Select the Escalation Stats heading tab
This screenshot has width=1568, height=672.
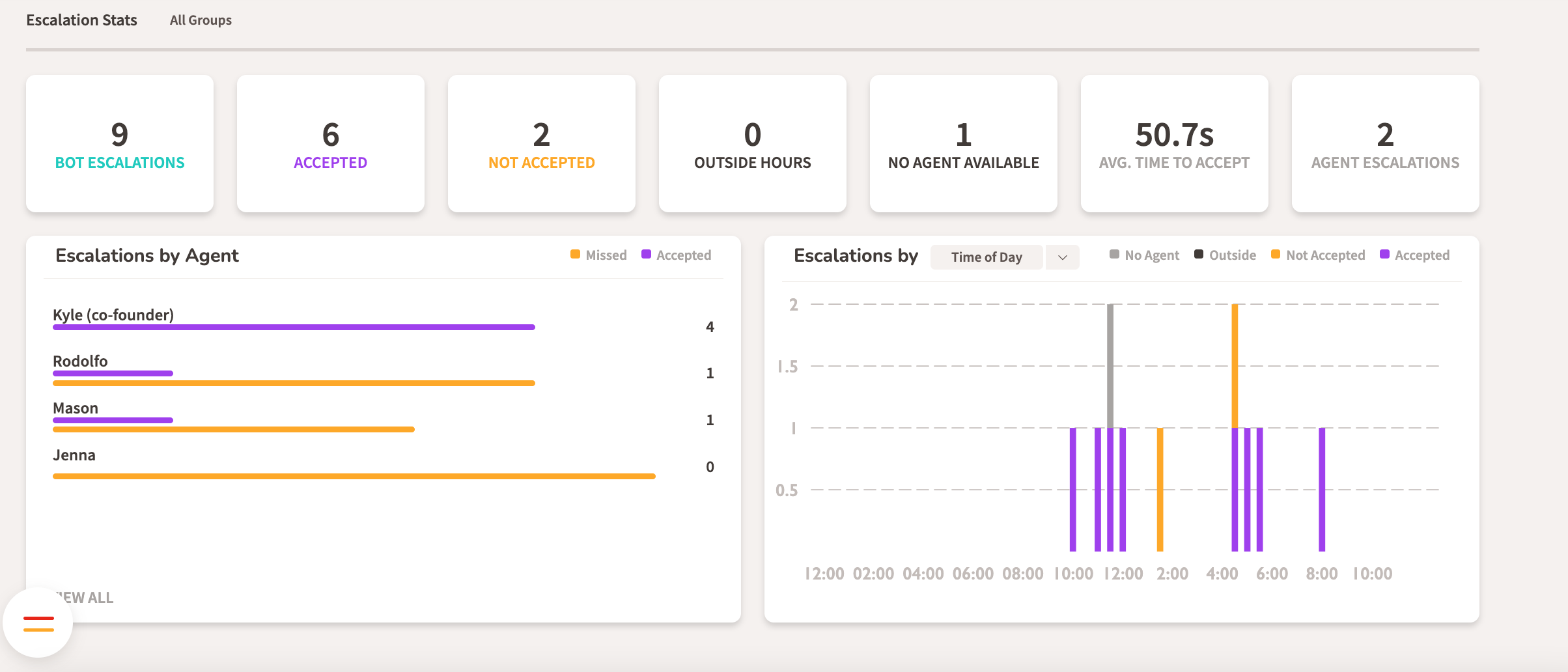[81, 20]
